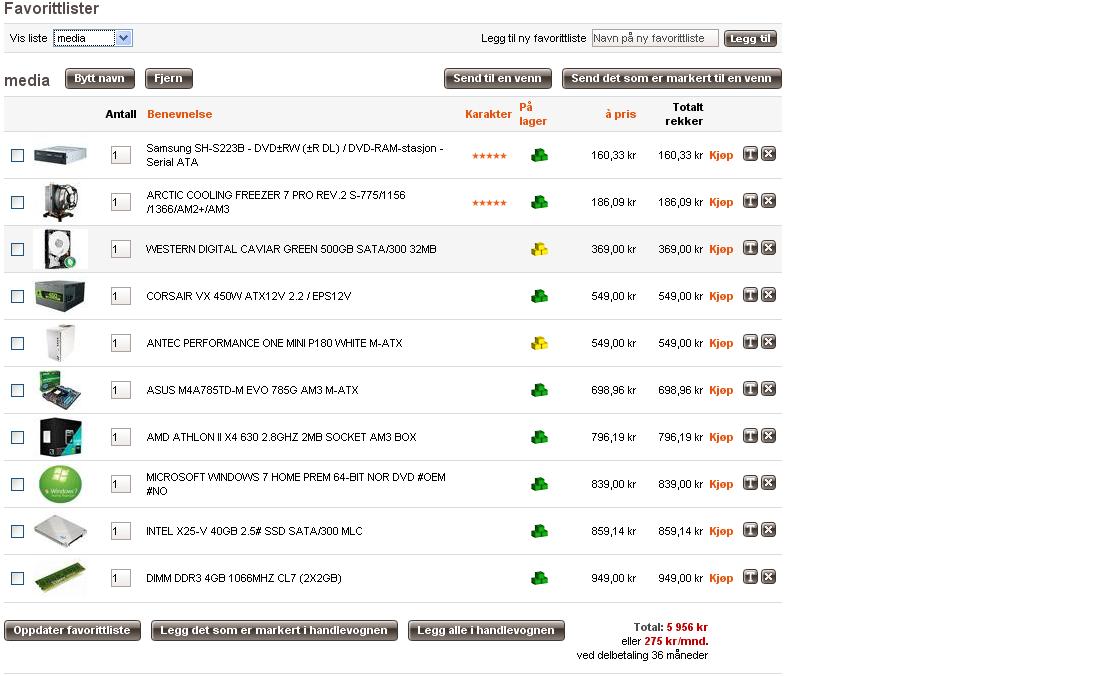Click the T icon for Corsair VX 450W row
This screenshot has height=676, width=1103.
click(x=750, y=295)
